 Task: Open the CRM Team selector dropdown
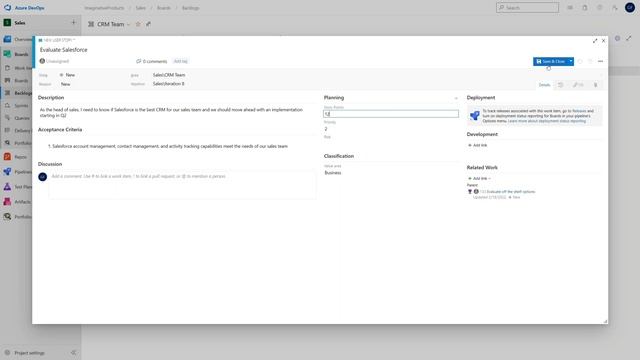128,24
